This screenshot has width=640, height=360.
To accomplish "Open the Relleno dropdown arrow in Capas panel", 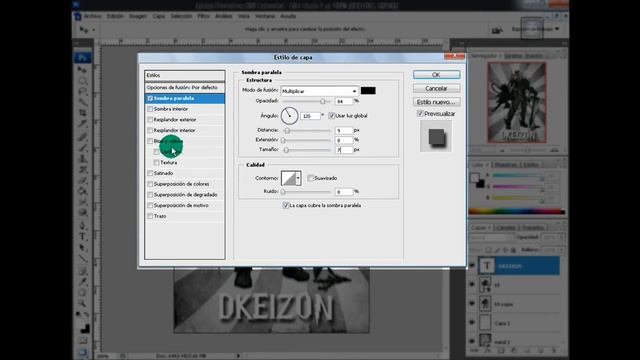I will point(562,249).
